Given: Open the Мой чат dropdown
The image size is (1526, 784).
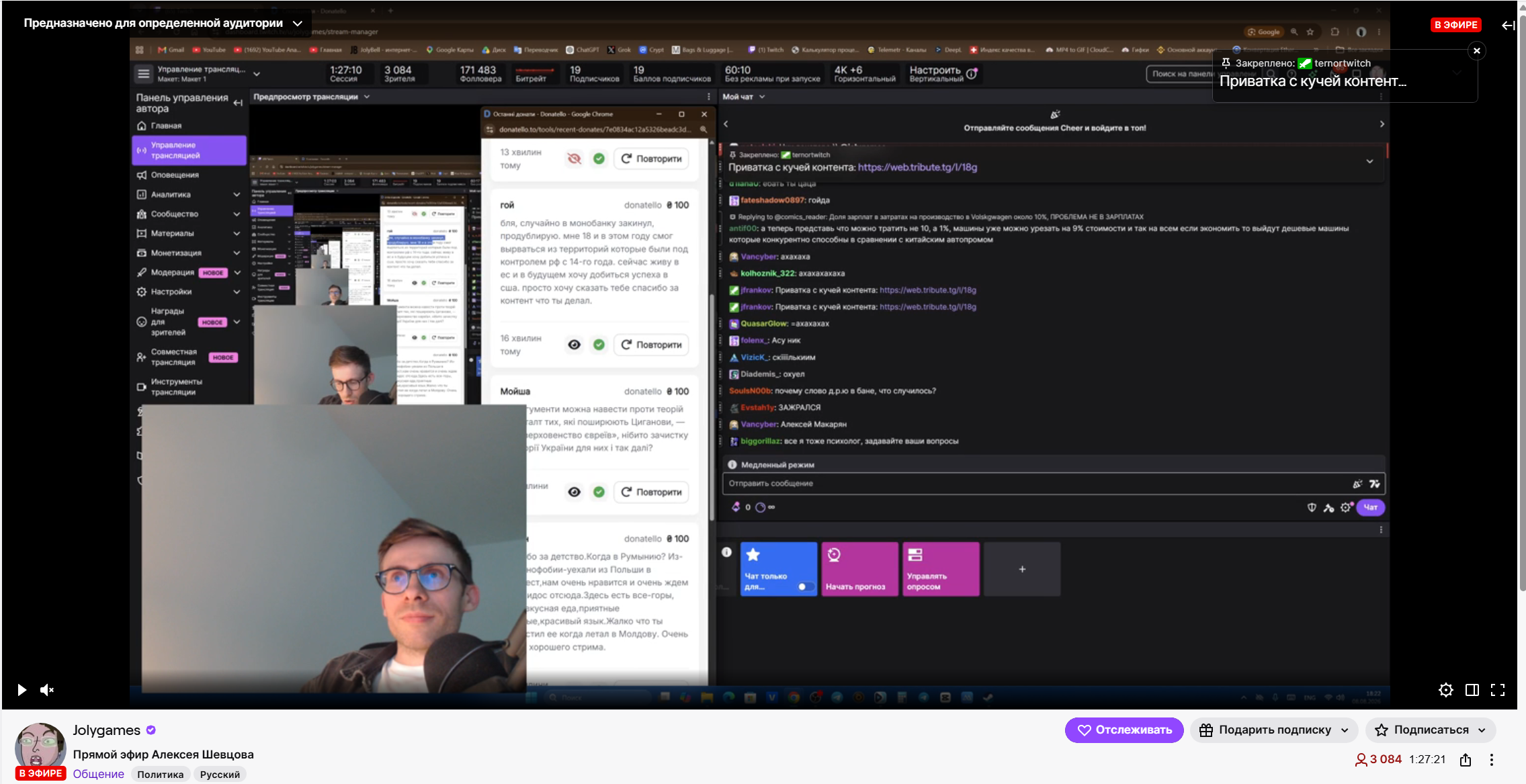Looking at the screenshot, I should 762,97.
